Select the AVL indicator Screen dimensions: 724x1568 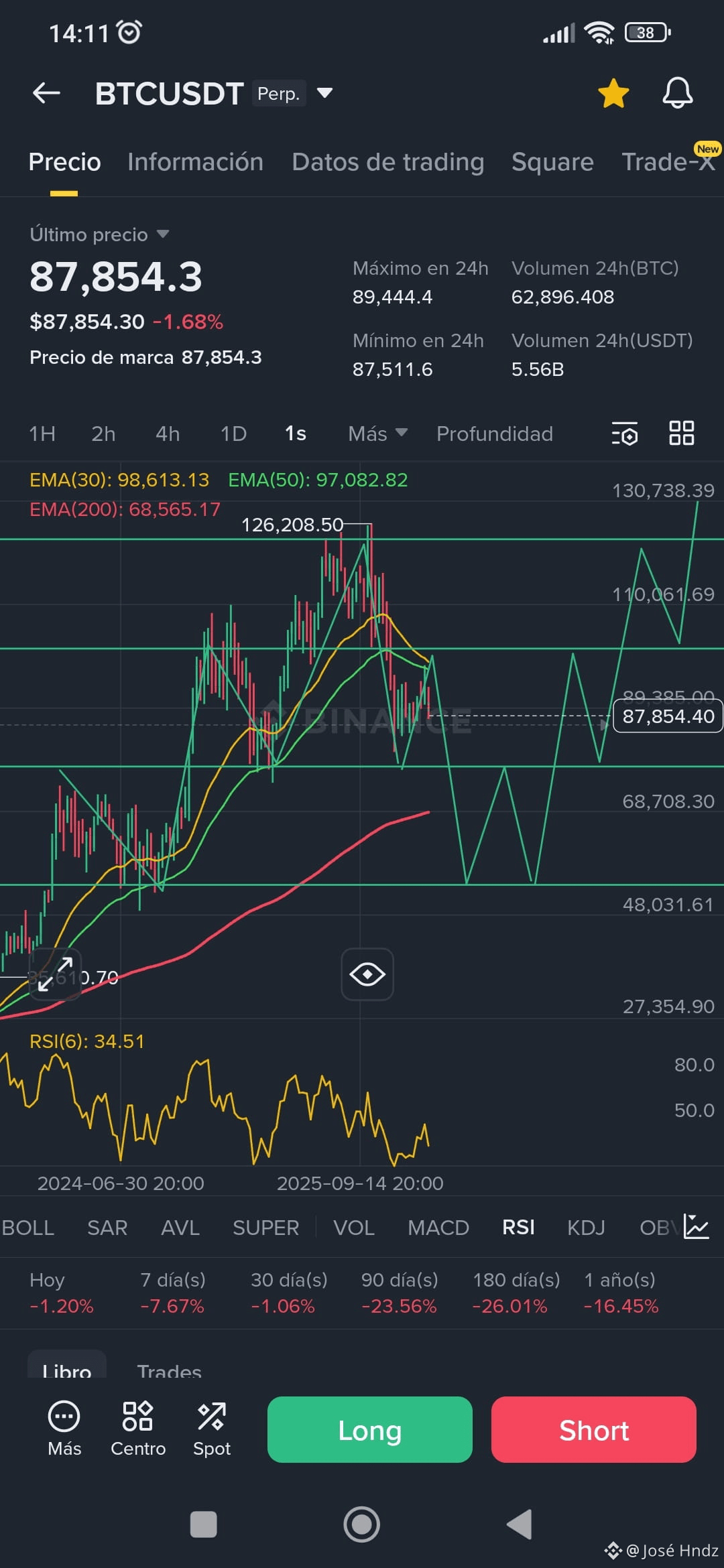180,1228
